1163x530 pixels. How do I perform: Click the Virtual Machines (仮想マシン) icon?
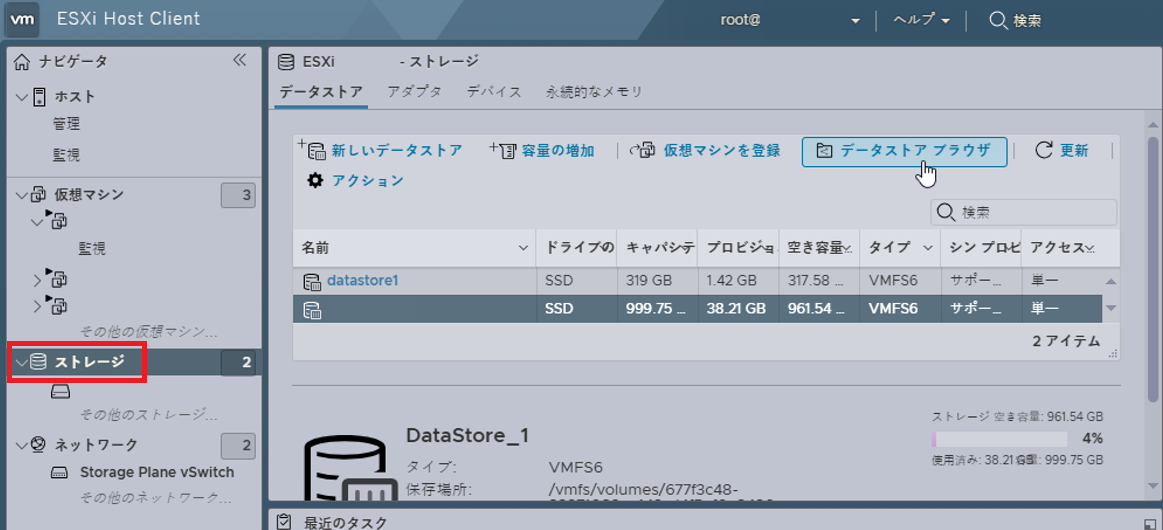tap(39, 195)
